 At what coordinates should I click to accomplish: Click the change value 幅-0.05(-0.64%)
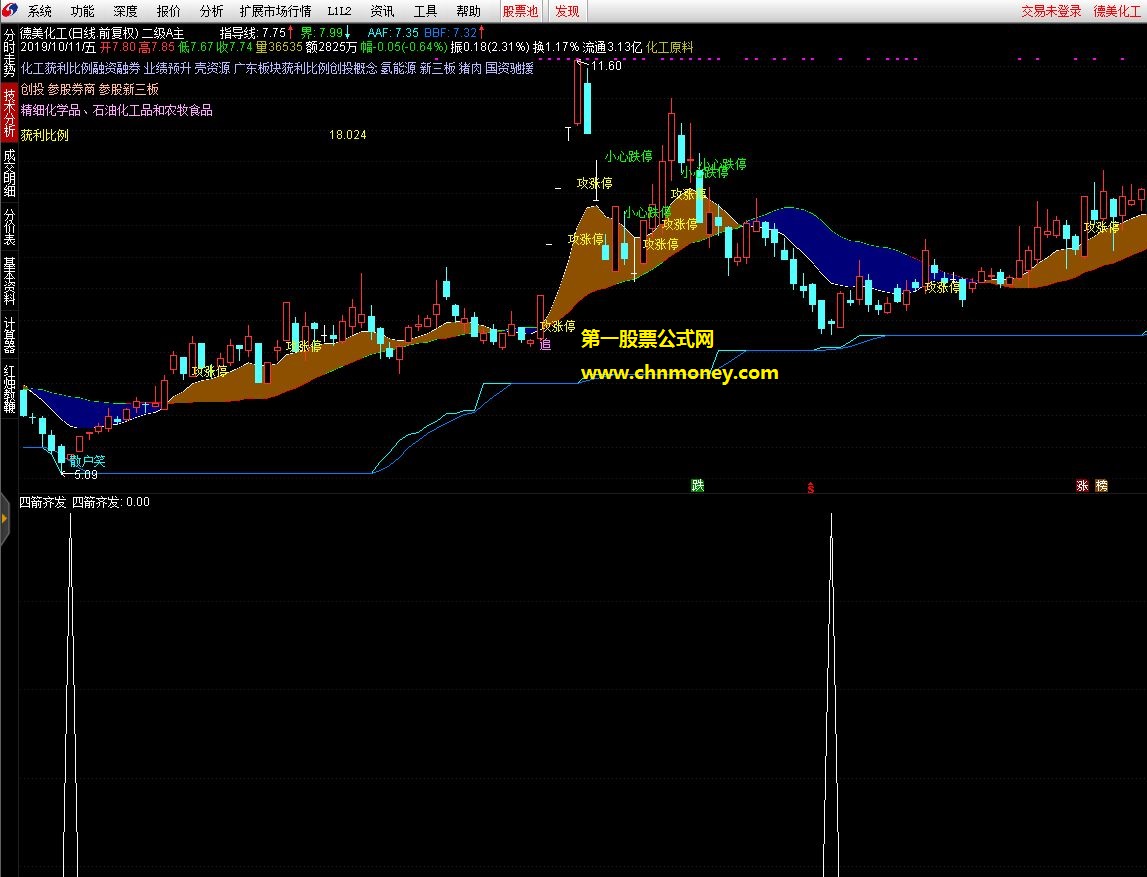pyautogui.click(x=404, y=48)
